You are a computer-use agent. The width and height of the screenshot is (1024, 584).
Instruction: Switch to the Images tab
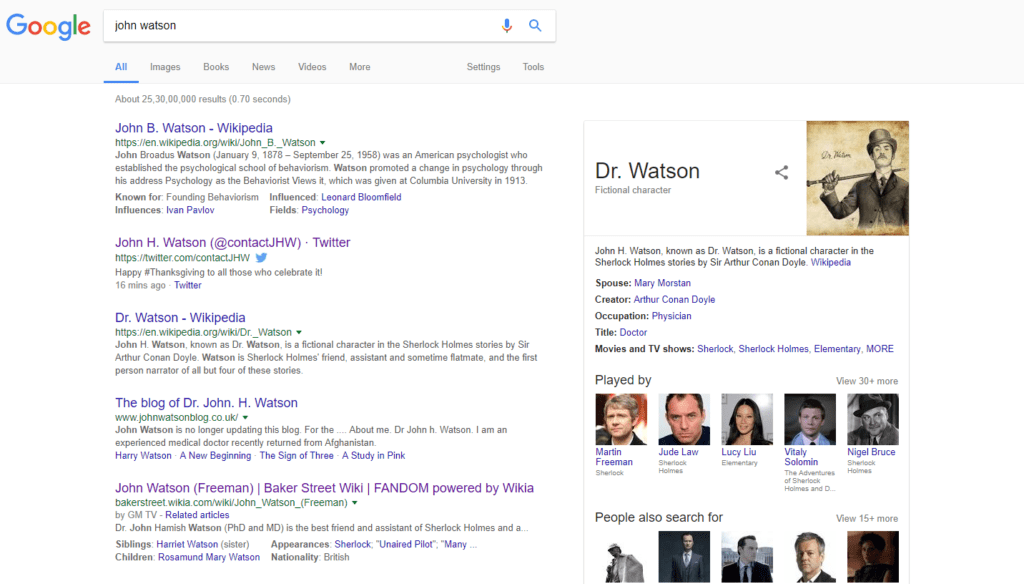[165, 67]
